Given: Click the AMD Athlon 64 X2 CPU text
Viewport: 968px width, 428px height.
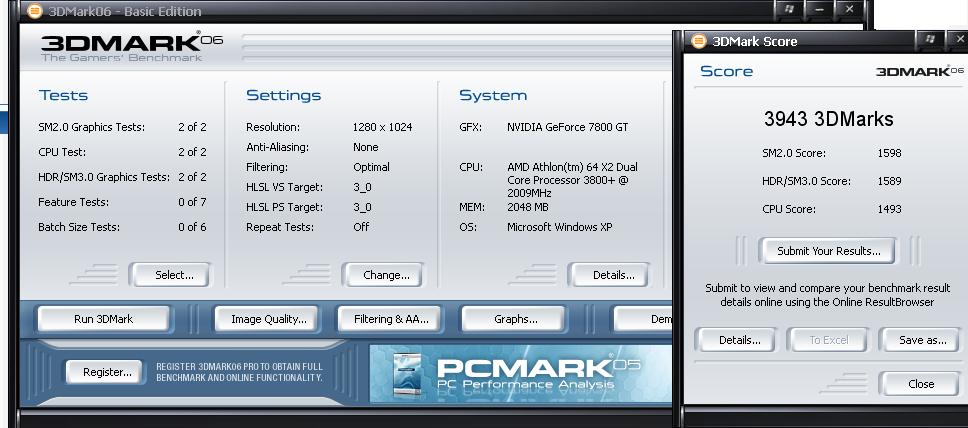Looking at the screenshot, I should 572,180.
